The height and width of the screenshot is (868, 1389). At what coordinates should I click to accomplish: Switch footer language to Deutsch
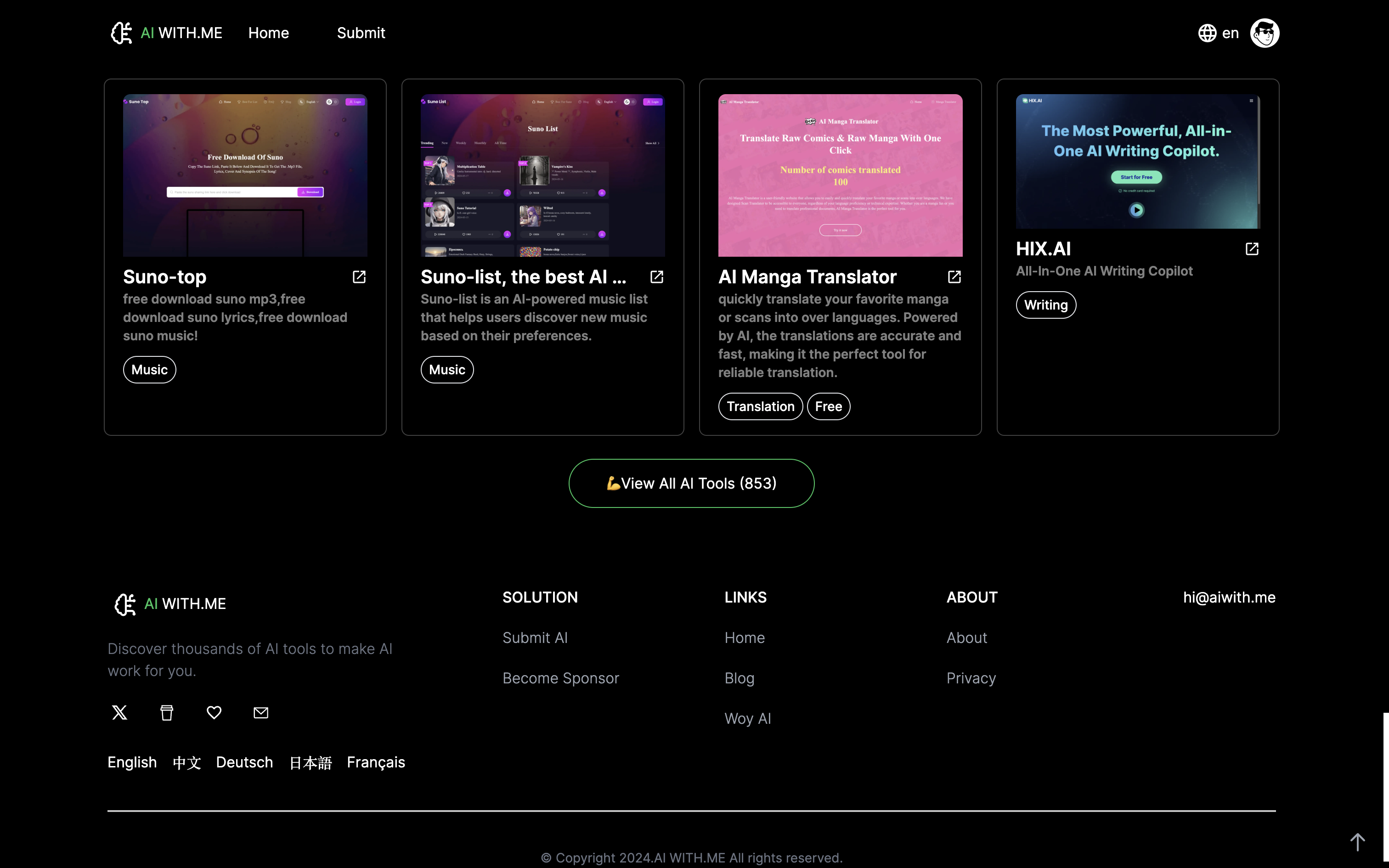(244, 762)
